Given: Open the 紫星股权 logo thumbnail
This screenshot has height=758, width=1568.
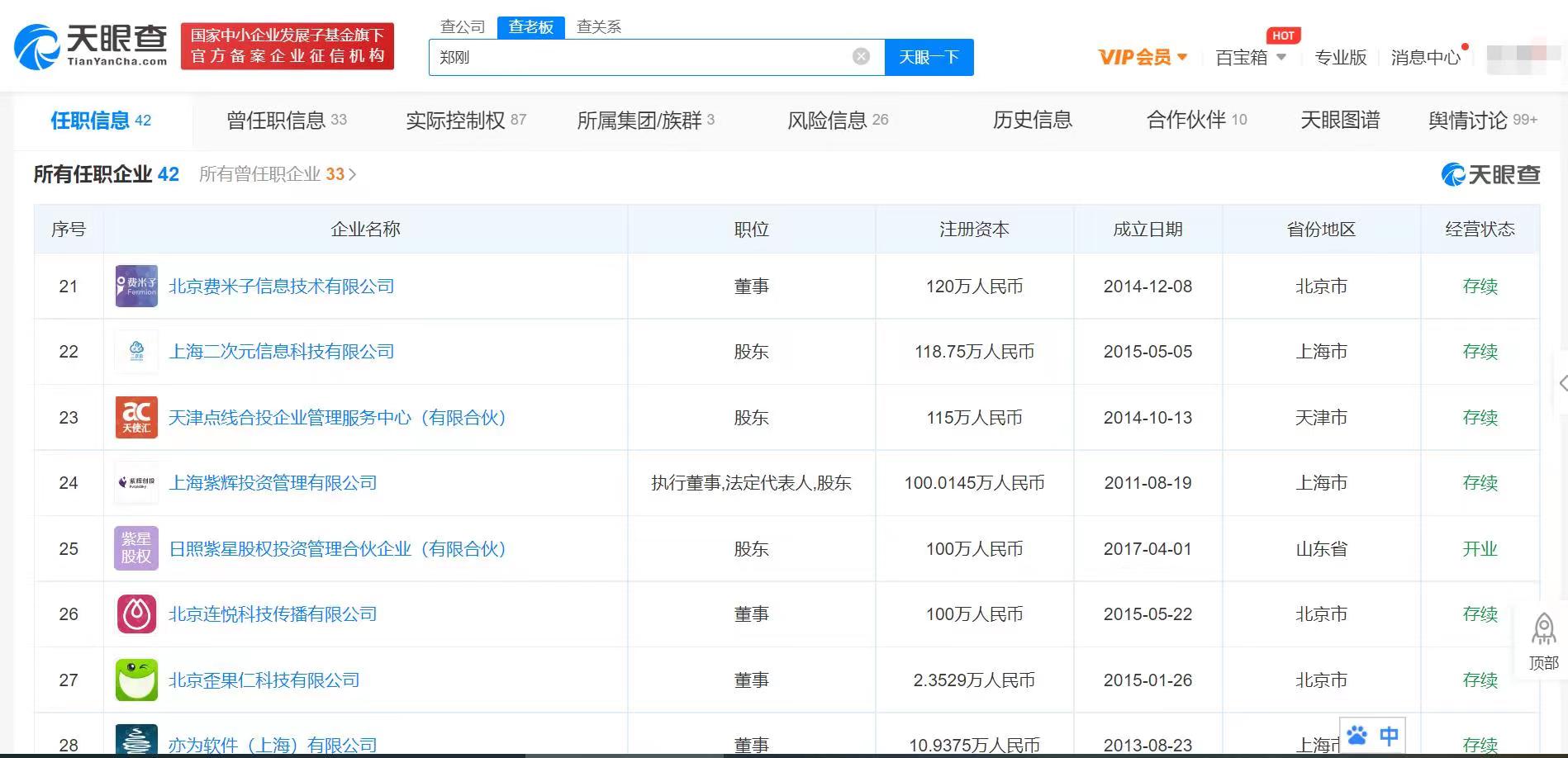Looking at the screenshot, I should [x=136, y=548].
